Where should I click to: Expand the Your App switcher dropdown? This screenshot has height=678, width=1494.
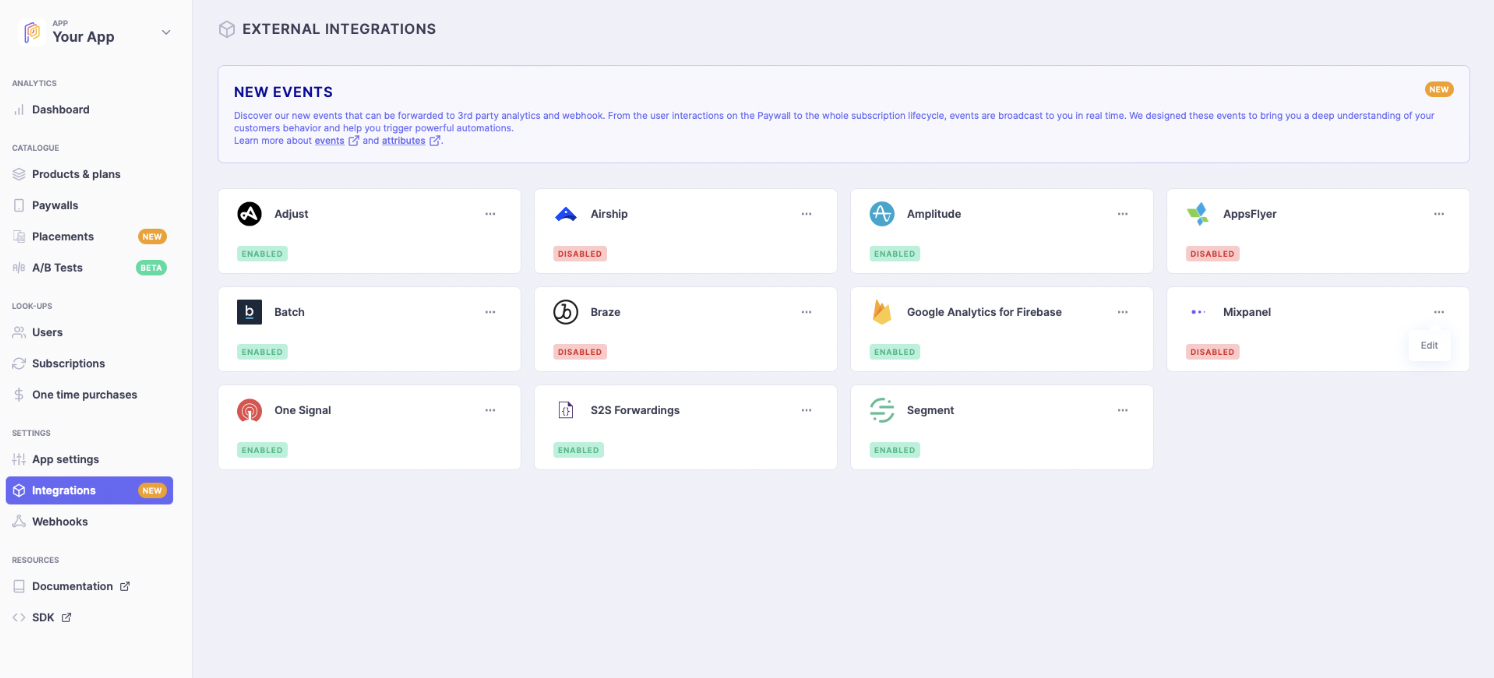[x=166, y=32]
